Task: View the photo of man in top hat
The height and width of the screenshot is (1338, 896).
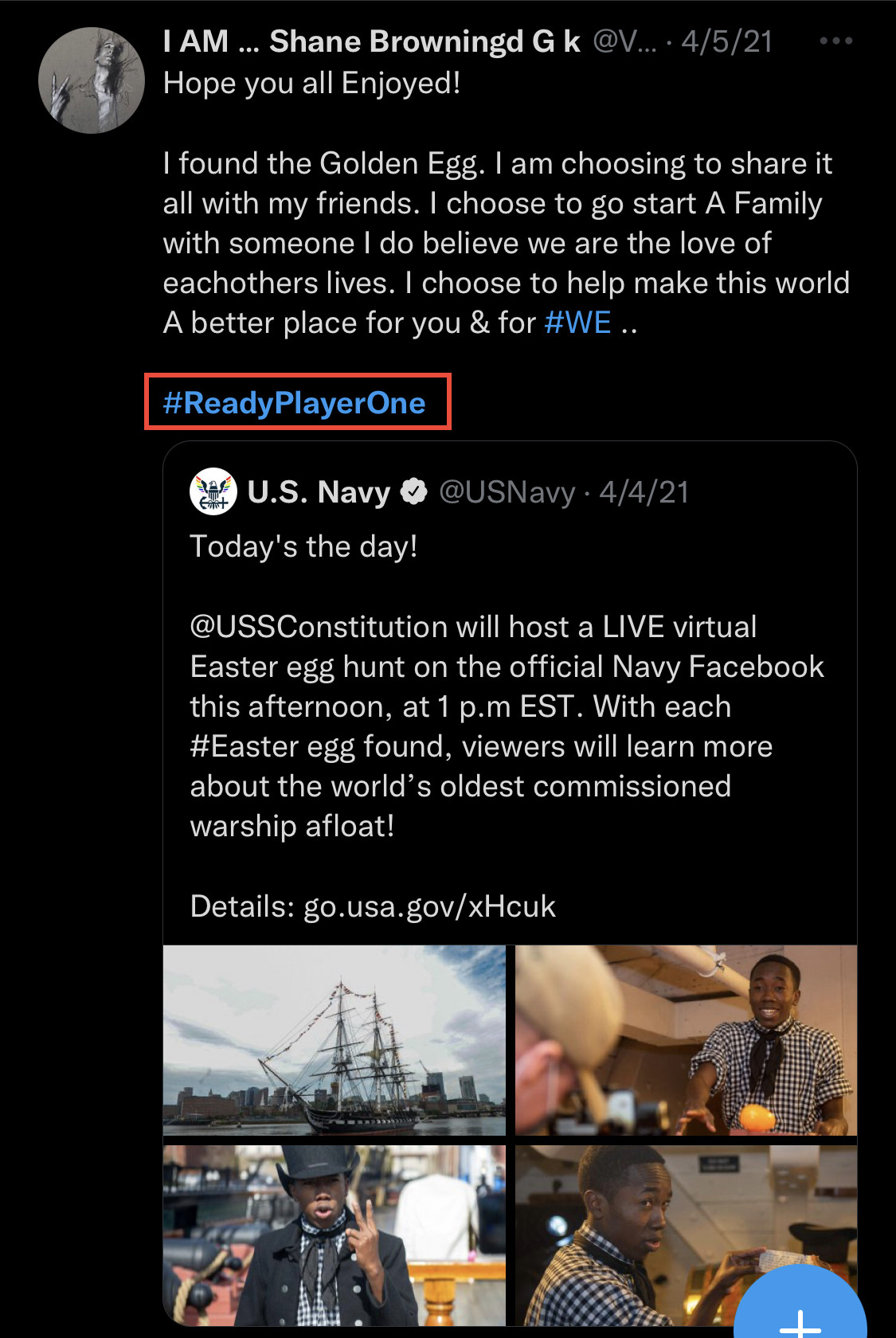Action: click(x=335, y=1234)
